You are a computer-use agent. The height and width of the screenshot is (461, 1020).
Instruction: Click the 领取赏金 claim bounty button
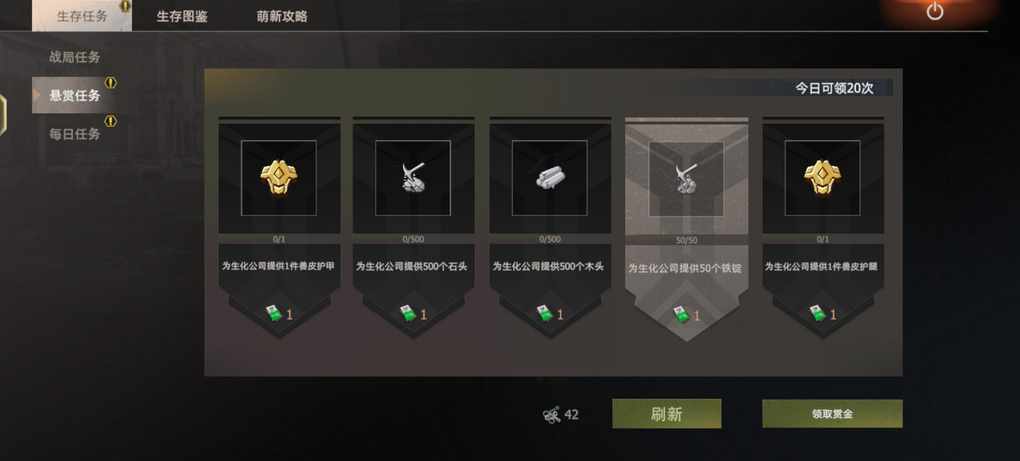832,414
